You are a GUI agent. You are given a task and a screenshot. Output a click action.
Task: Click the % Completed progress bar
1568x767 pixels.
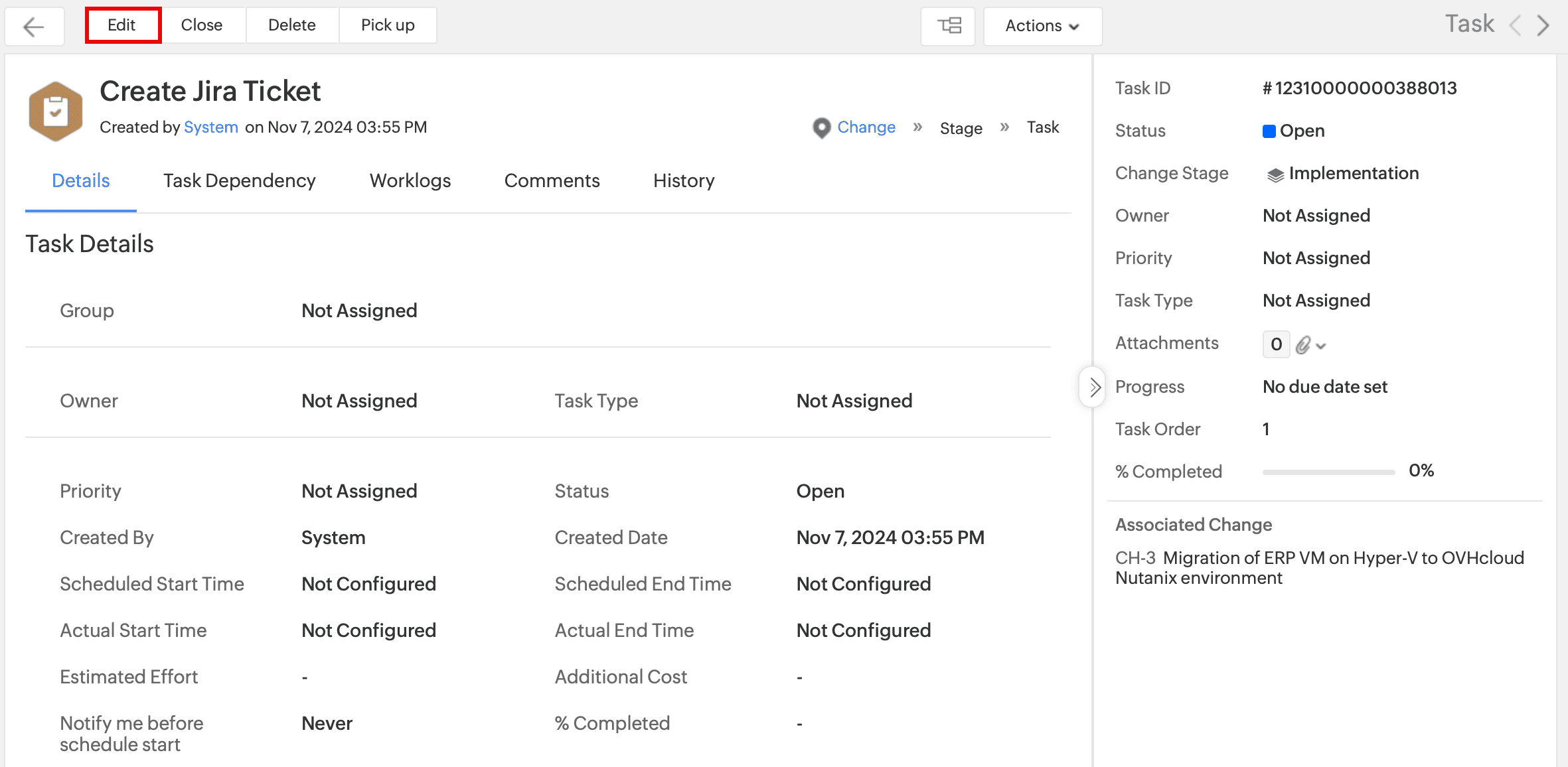pyautogui.click(x=1328, y=472)
